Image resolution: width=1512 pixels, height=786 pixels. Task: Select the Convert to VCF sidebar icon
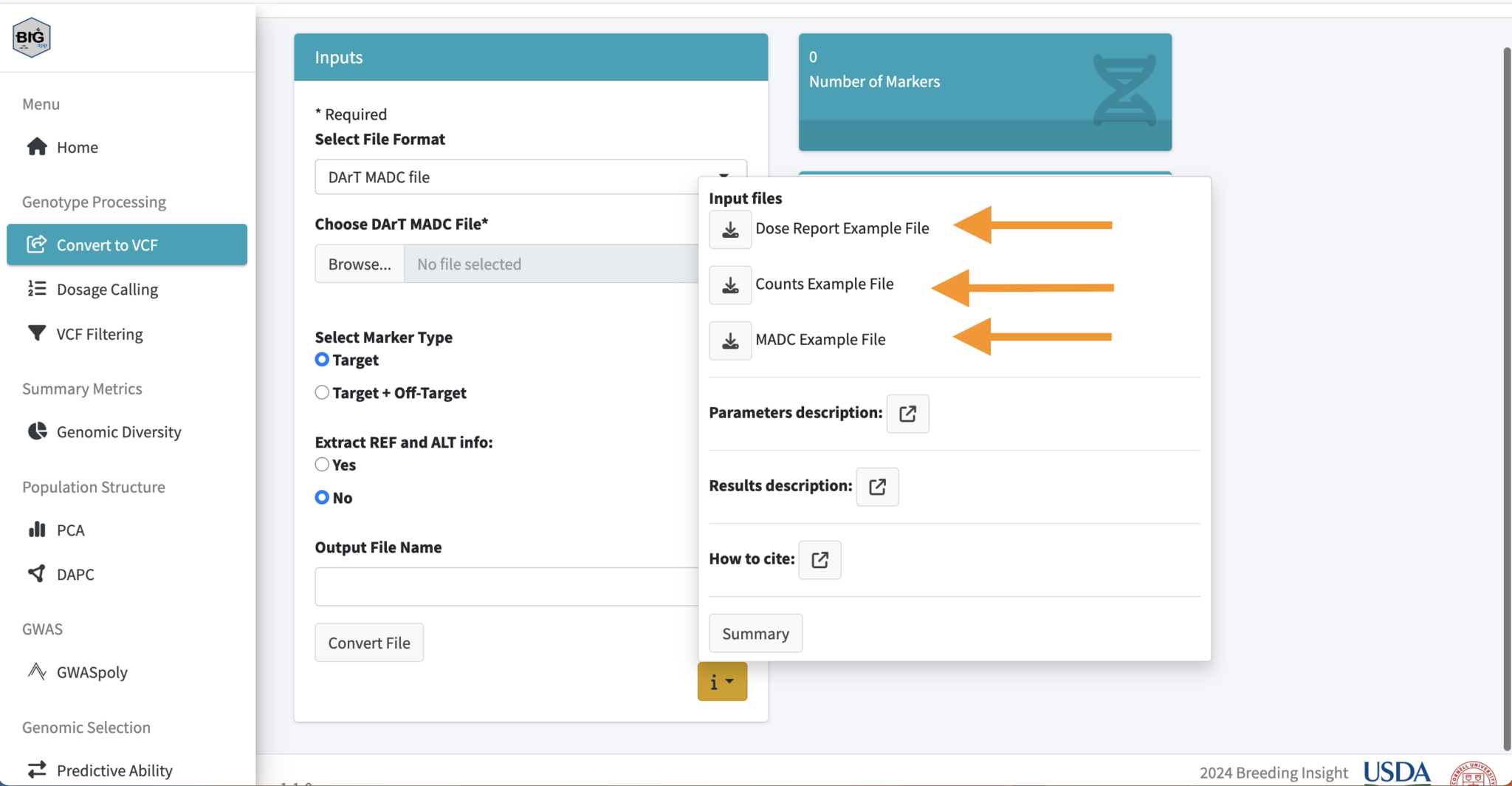pyautogui.click(x=36, y=245)
